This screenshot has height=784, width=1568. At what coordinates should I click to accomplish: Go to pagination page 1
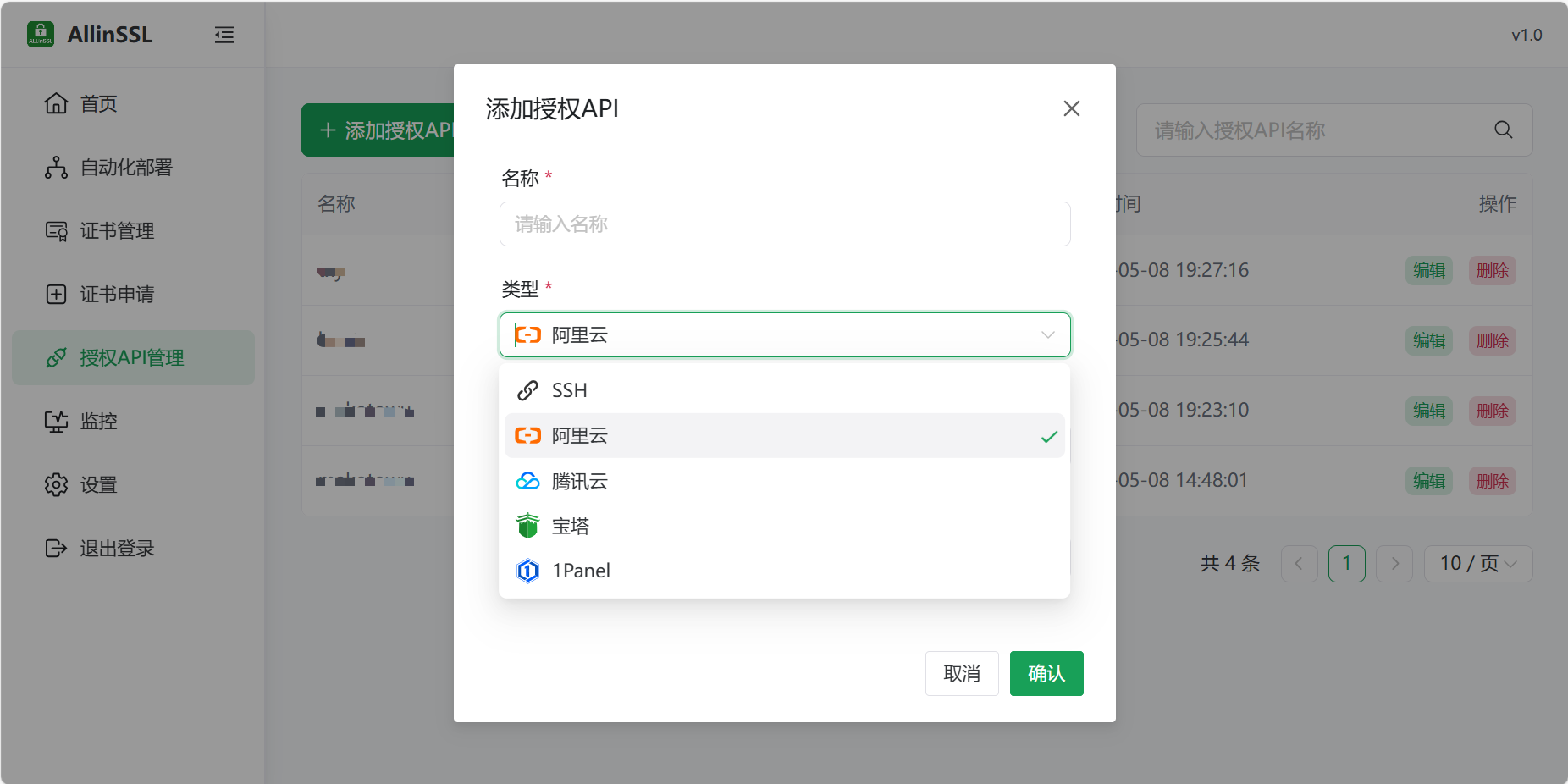[1347, 564]
